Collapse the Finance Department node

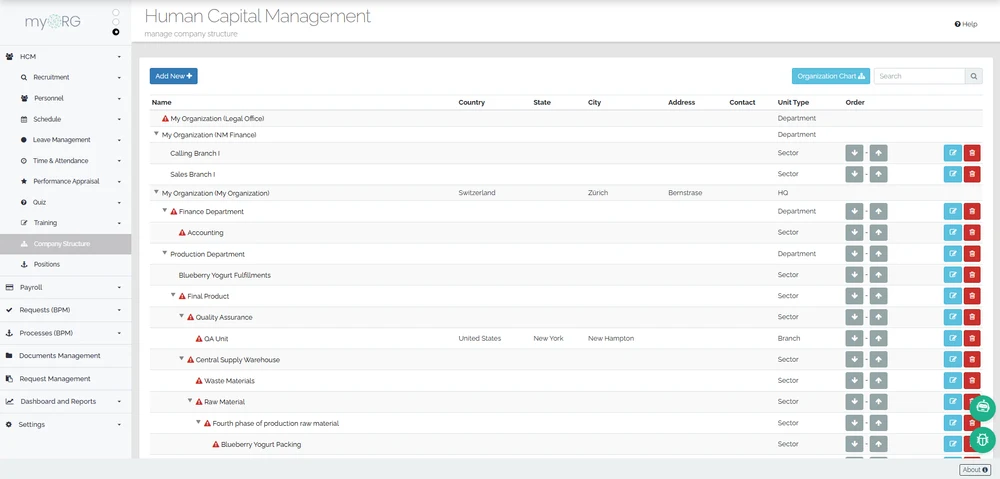165,210
